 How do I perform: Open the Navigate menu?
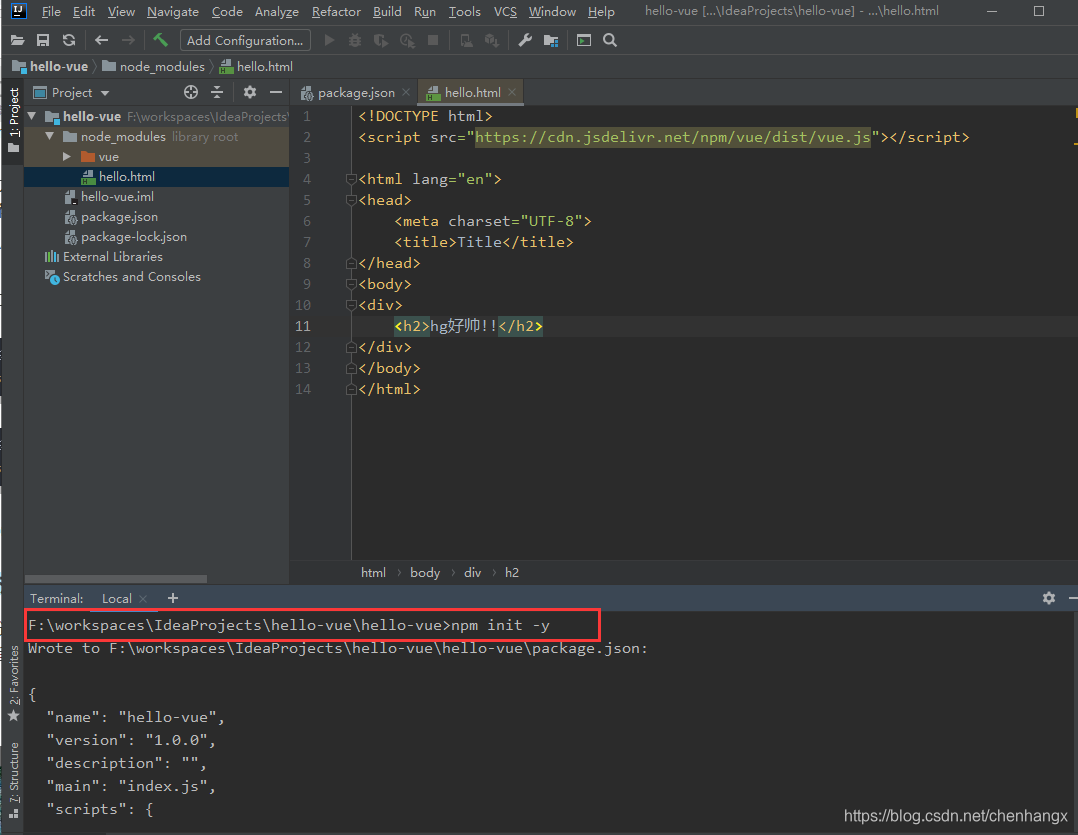point(173,12)
